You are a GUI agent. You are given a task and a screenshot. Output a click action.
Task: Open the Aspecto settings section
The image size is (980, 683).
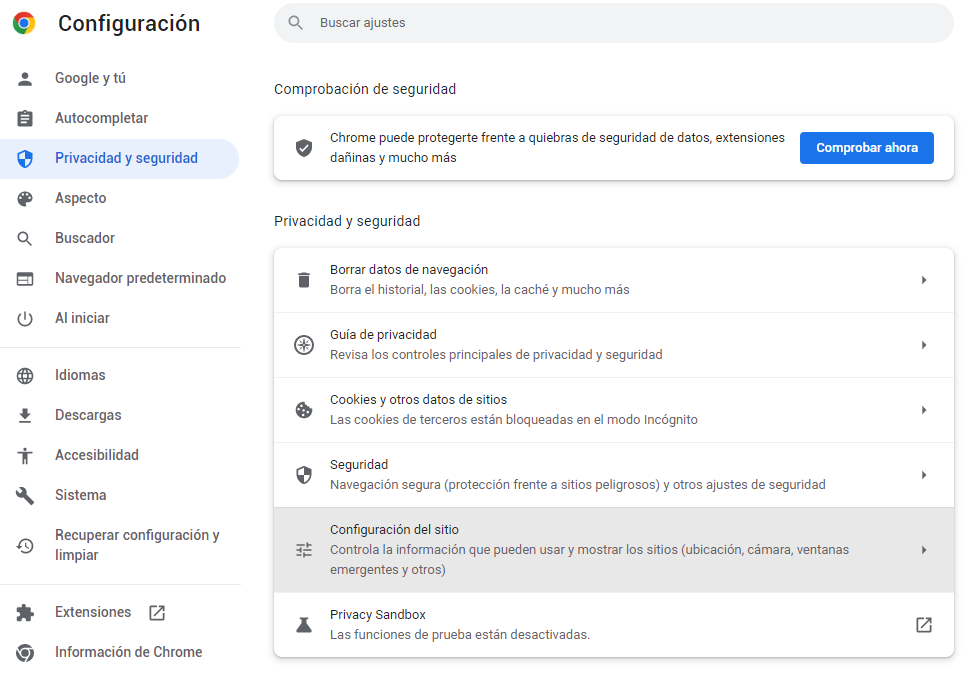[119, 199]
